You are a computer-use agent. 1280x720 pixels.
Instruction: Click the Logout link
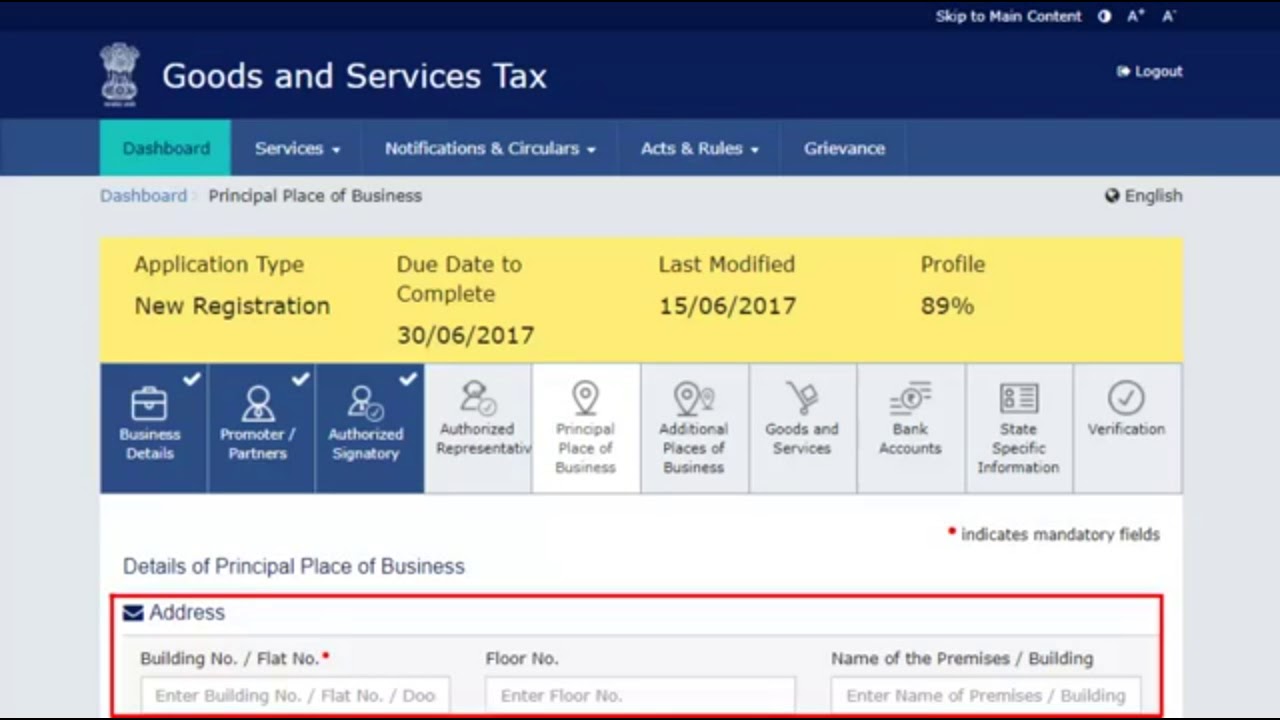[1150, 71]
